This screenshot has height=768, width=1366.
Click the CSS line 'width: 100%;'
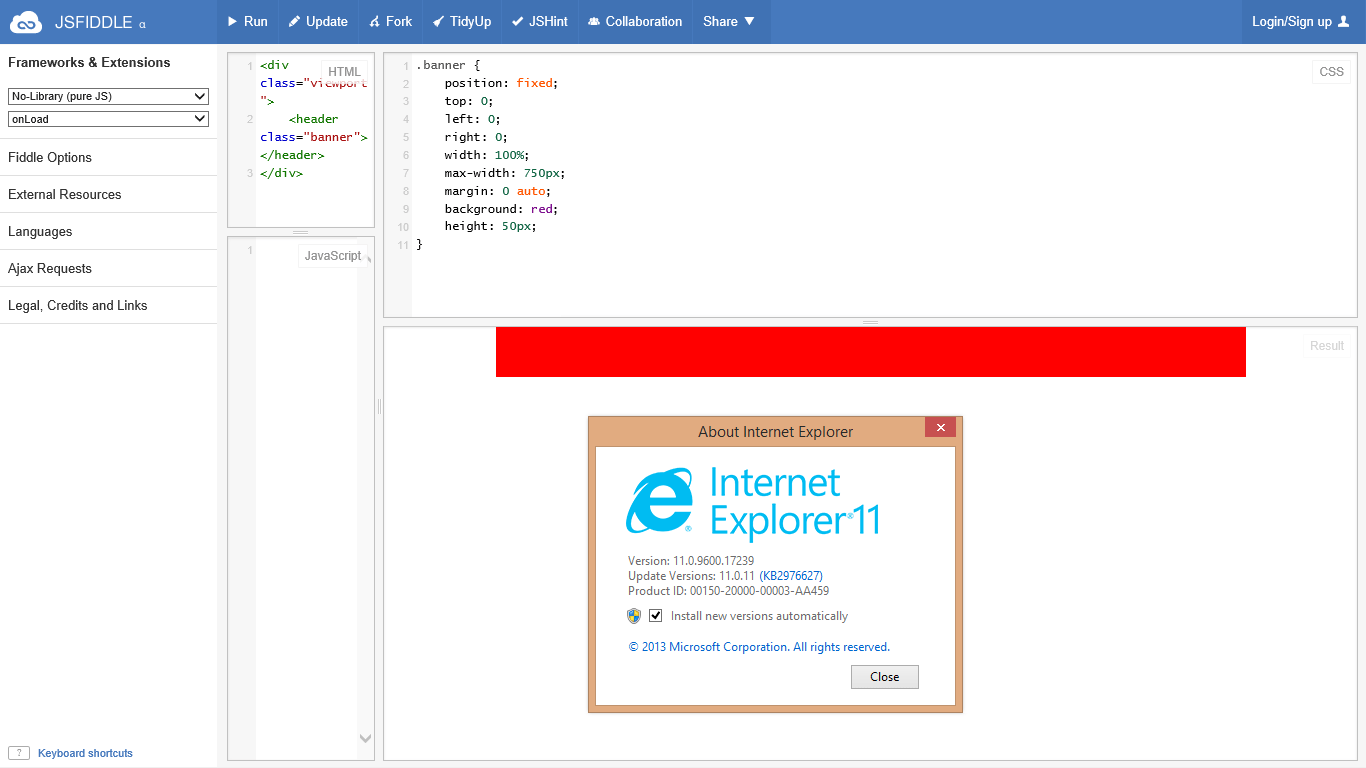tap(487, 155)
